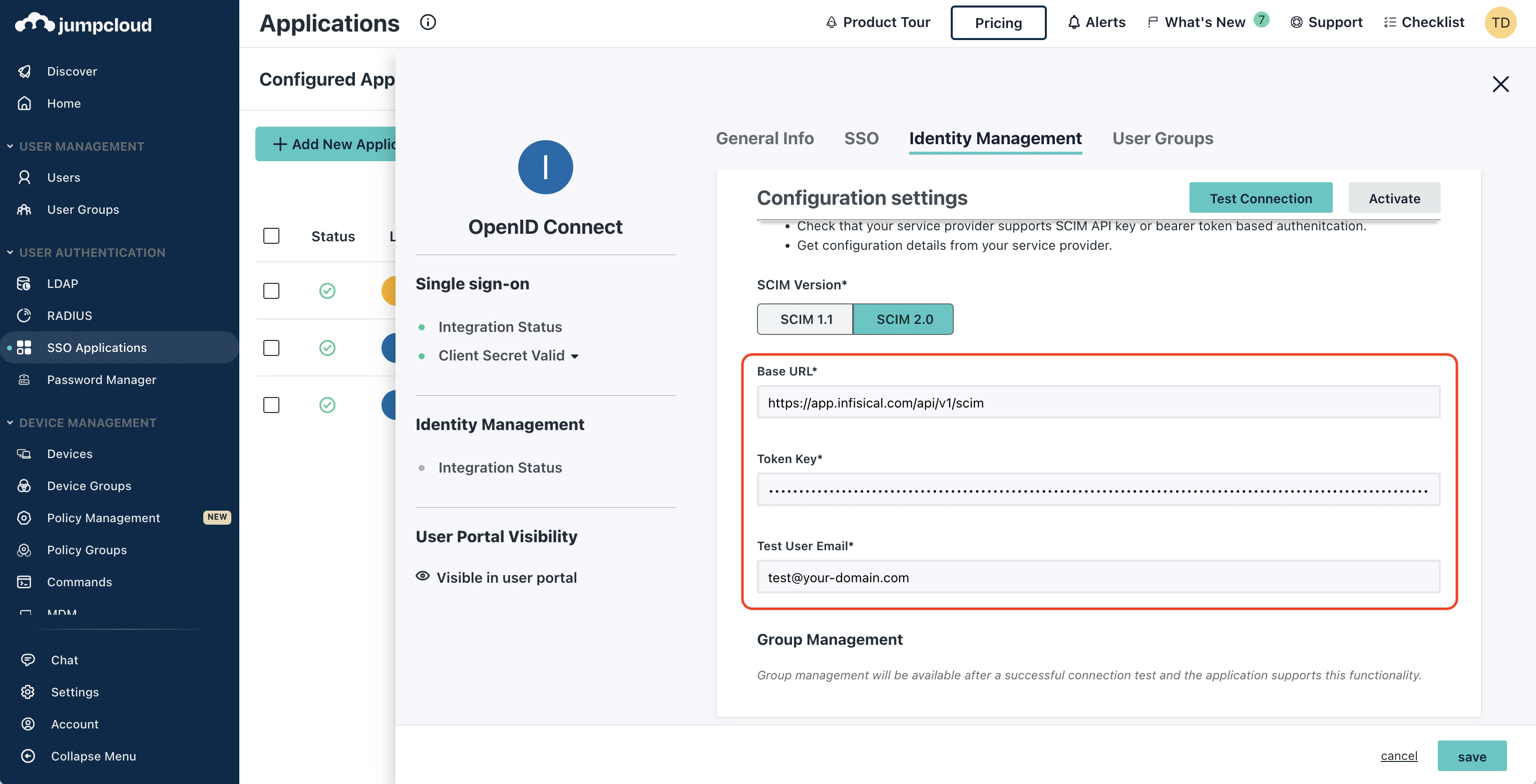Image resolution: width=1536 pixels, height=784 pixels.
Task: Click the What's New flag icon
Action: pos(1153,23)
